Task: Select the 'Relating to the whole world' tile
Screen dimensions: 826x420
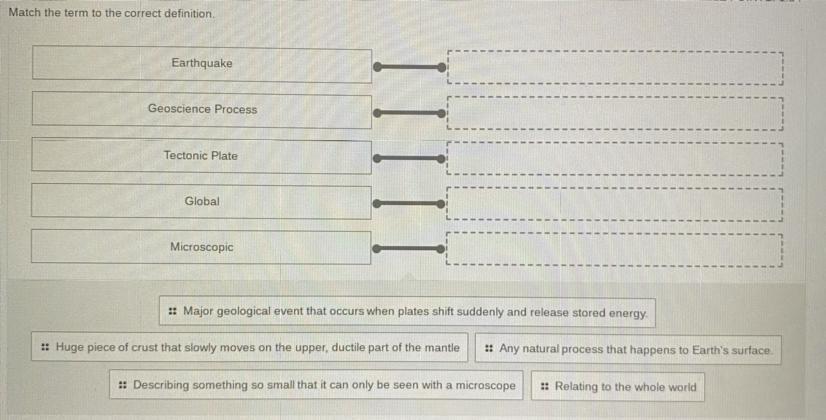Action: [617, 387]
